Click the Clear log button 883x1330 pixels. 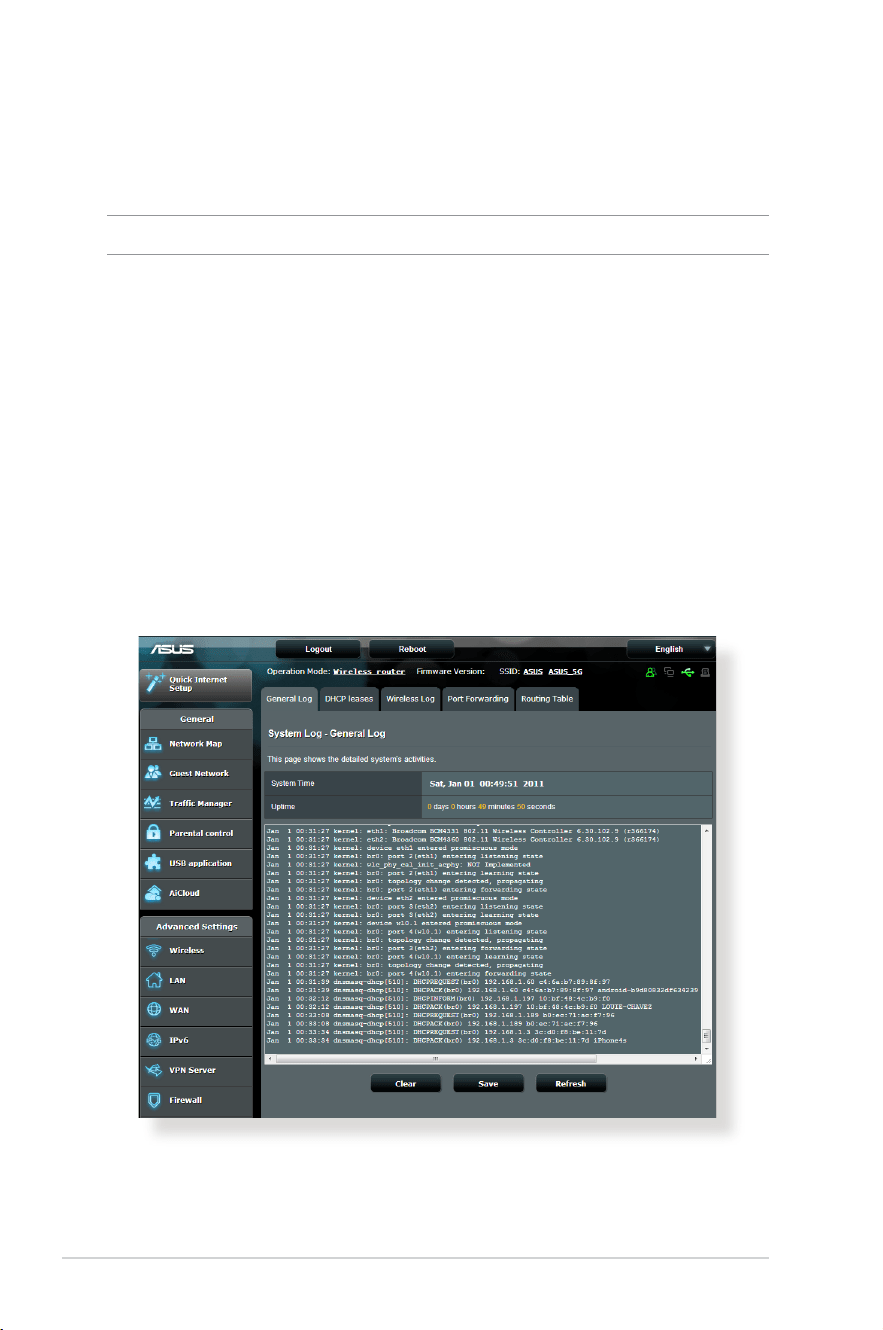pos(406,1083)
